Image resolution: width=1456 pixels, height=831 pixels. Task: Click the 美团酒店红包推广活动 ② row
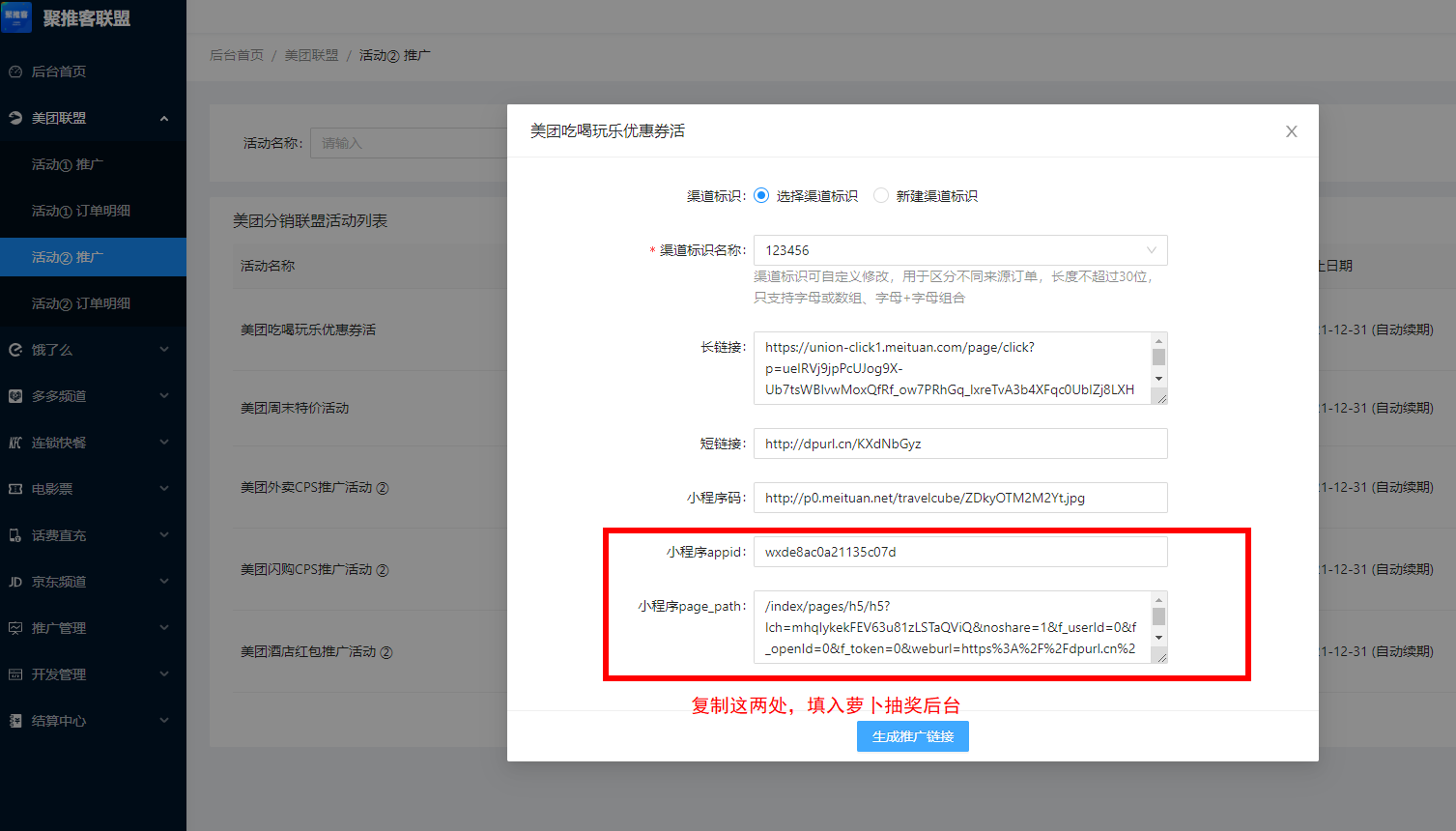pyautogui.click(x=317, y=651)
